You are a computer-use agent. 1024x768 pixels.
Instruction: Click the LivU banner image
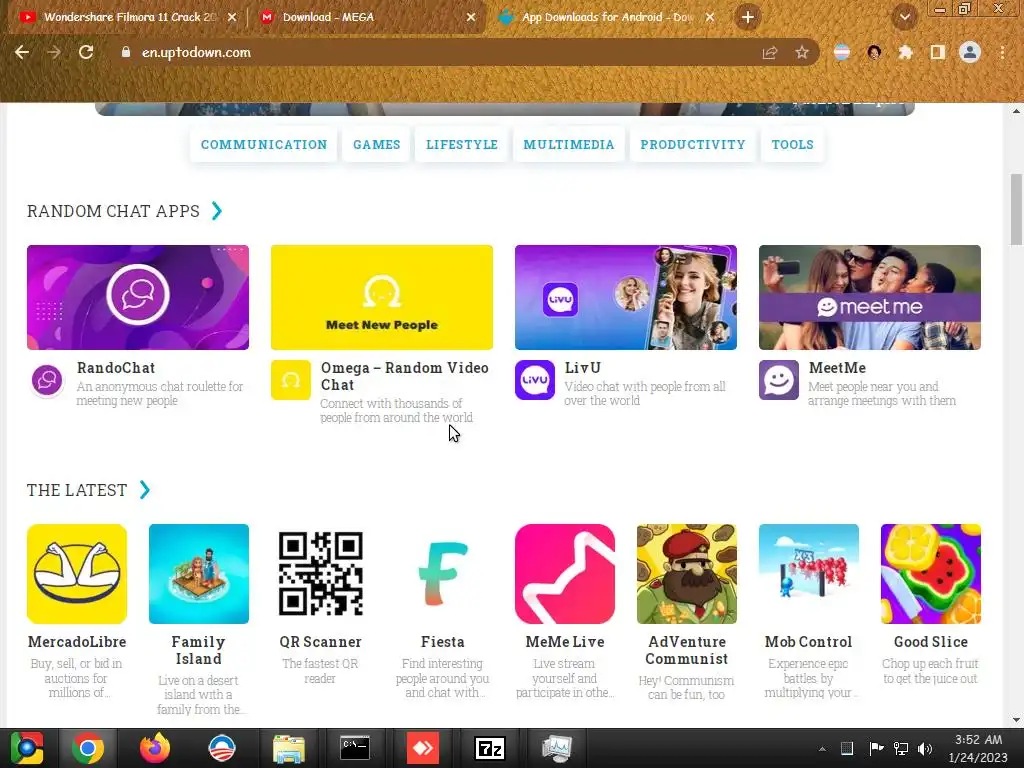[626, 297]
